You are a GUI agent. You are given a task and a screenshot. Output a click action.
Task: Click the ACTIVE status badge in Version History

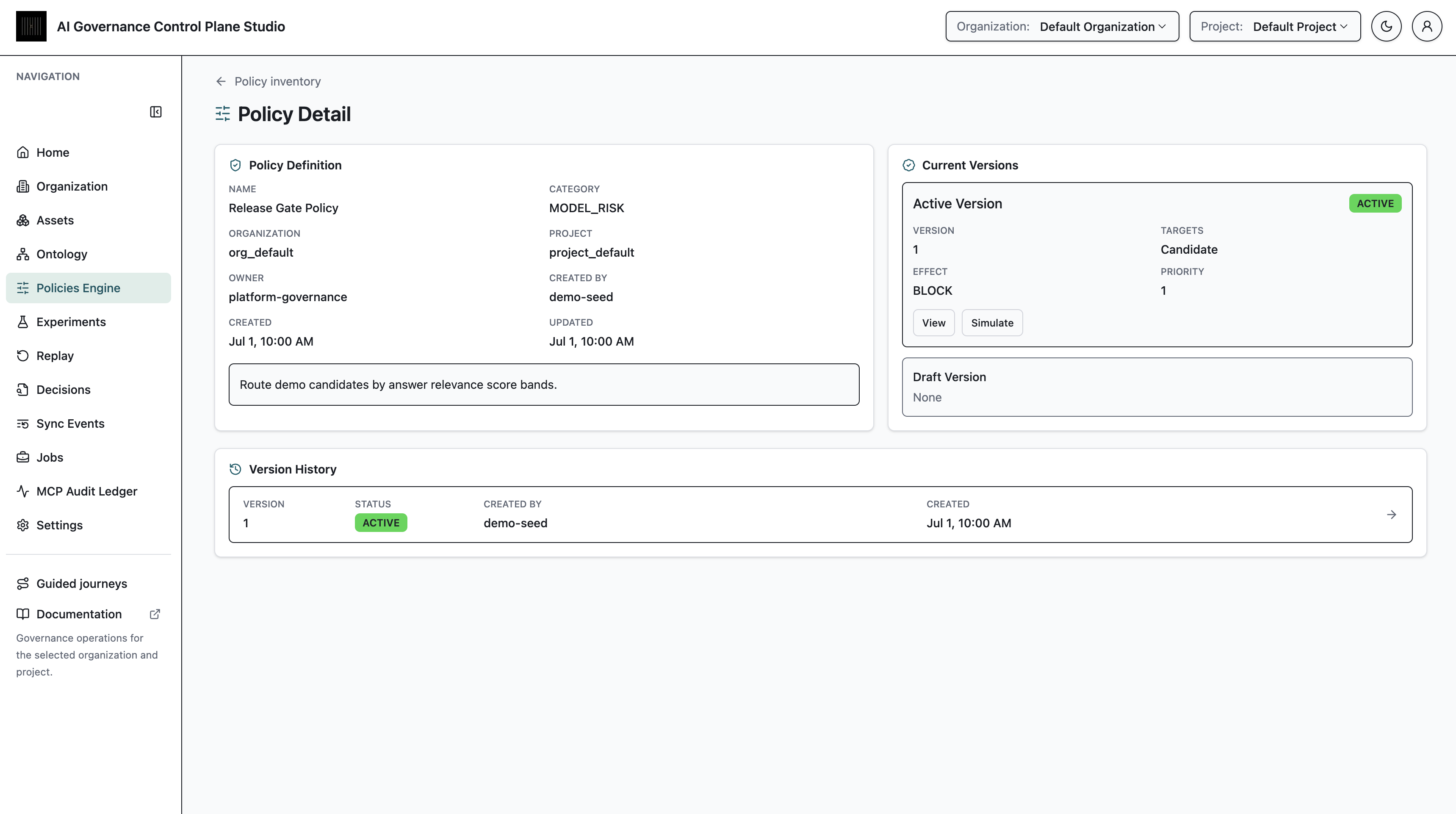click(x=381, y=523)
